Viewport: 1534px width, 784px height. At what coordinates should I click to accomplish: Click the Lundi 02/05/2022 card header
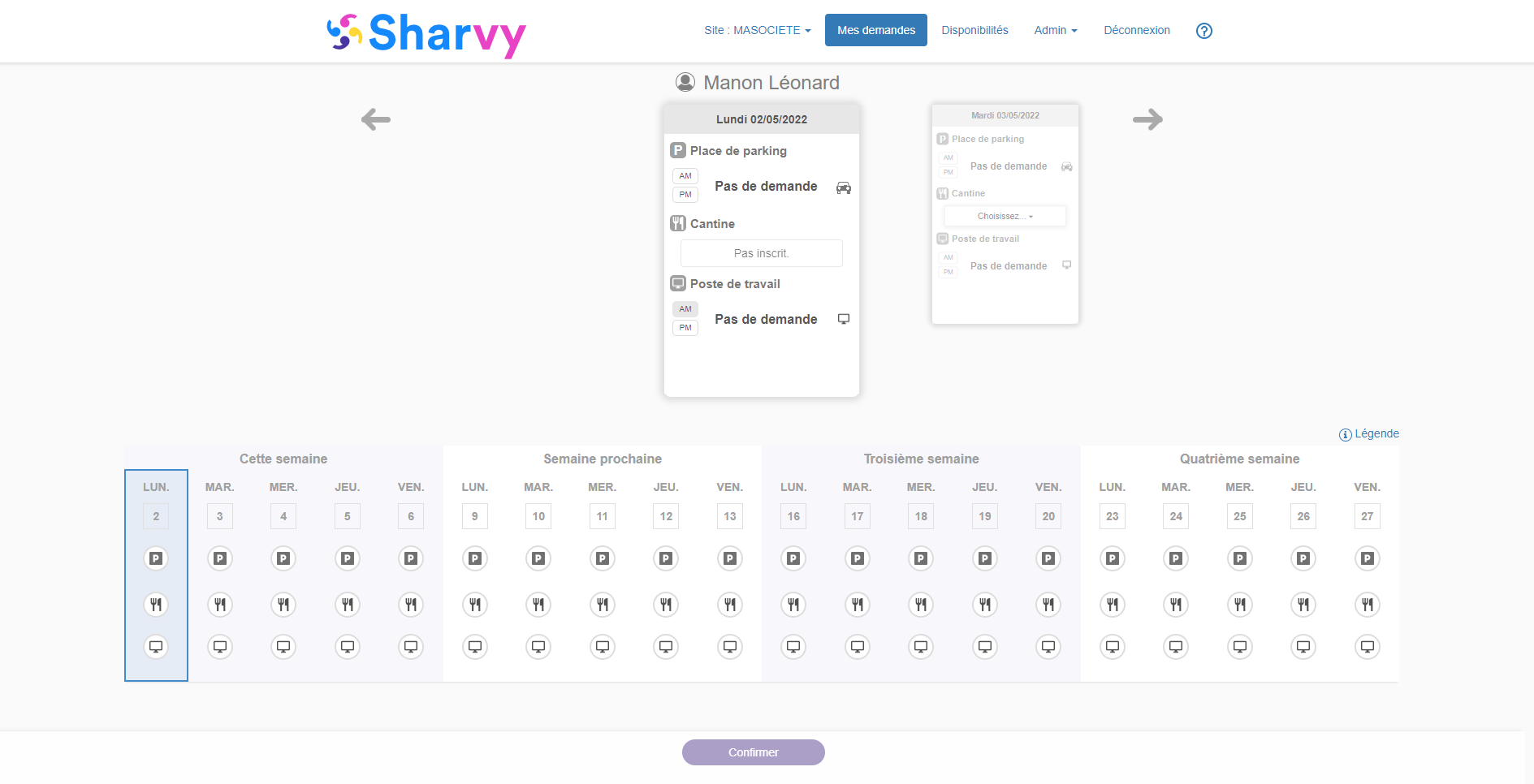pos(762,119)
